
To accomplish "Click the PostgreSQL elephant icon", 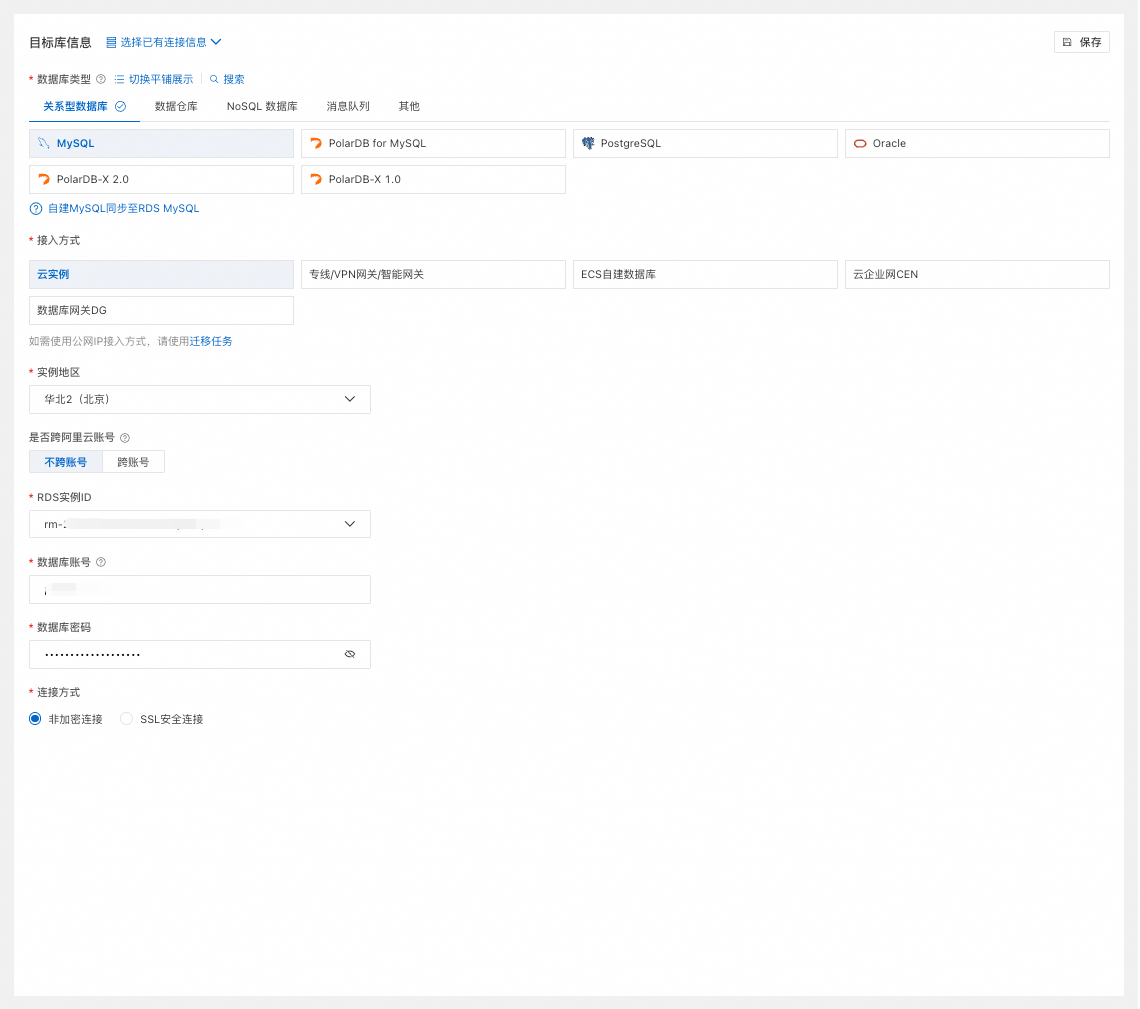I will click(x=587, y=143).
